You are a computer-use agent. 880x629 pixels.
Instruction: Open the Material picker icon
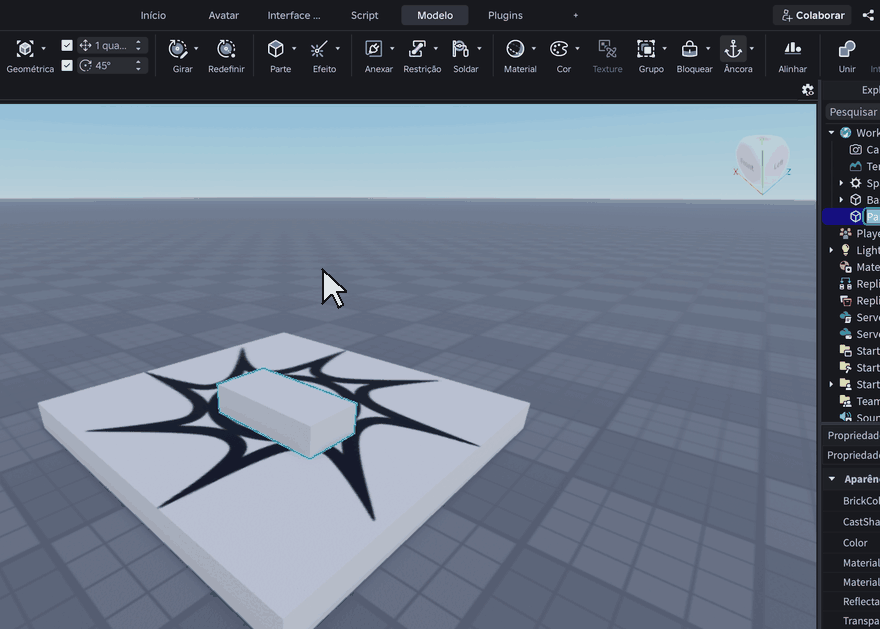515,49
